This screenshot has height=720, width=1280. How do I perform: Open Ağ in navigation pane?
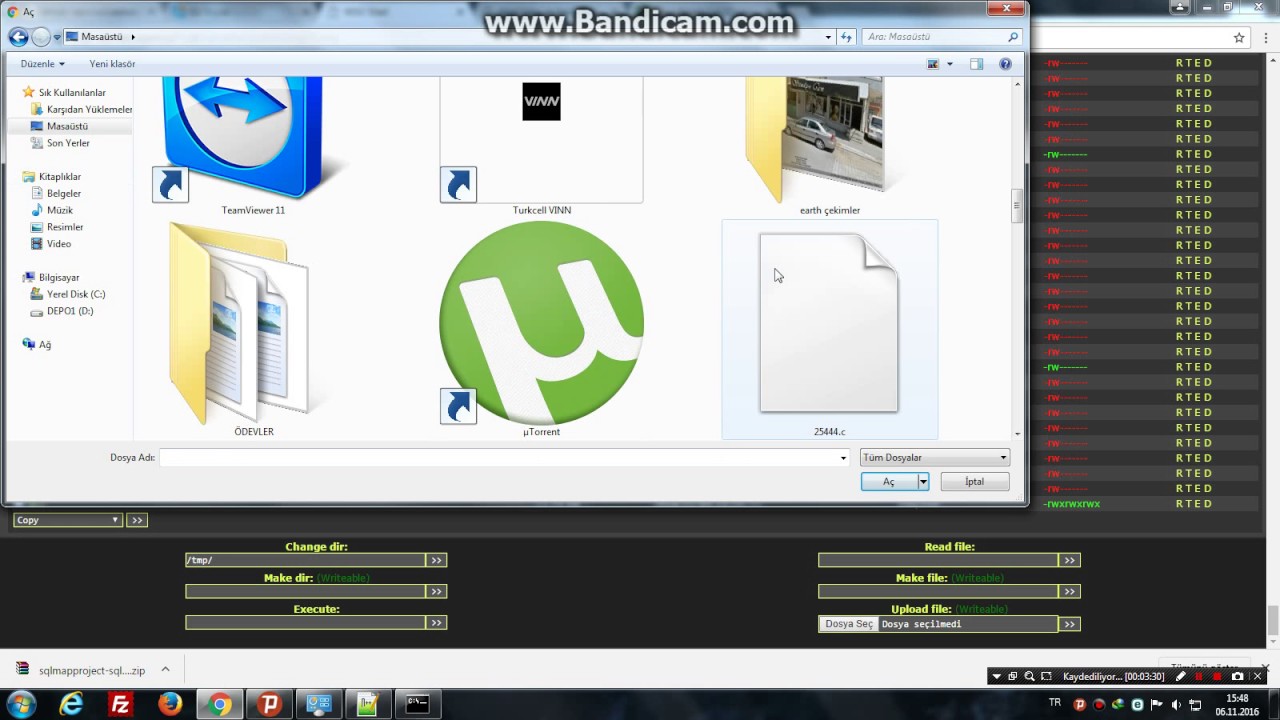tap(45, 344)
